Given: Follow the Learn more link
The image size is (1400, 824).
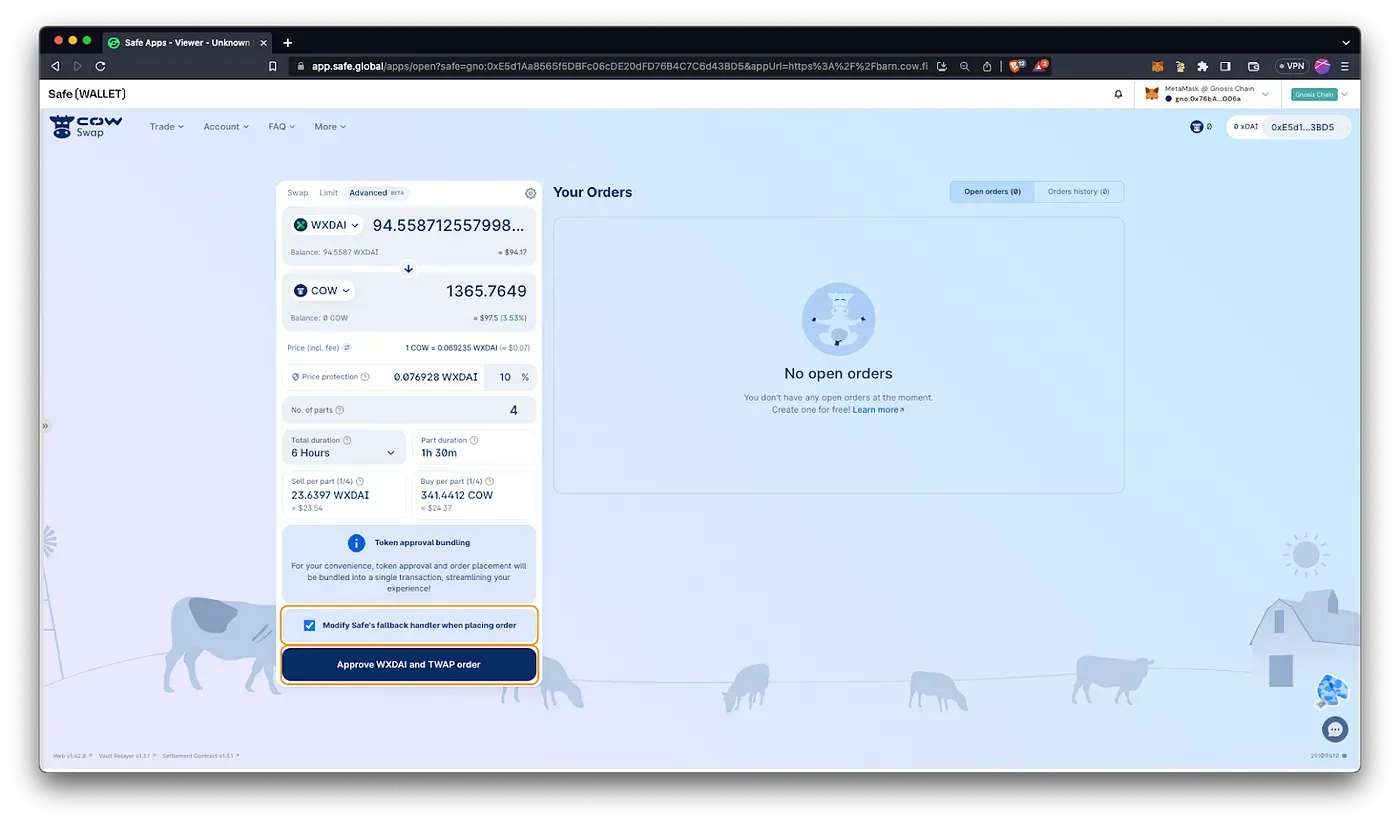Looking at the screenshot, I should tap(878, 410).
